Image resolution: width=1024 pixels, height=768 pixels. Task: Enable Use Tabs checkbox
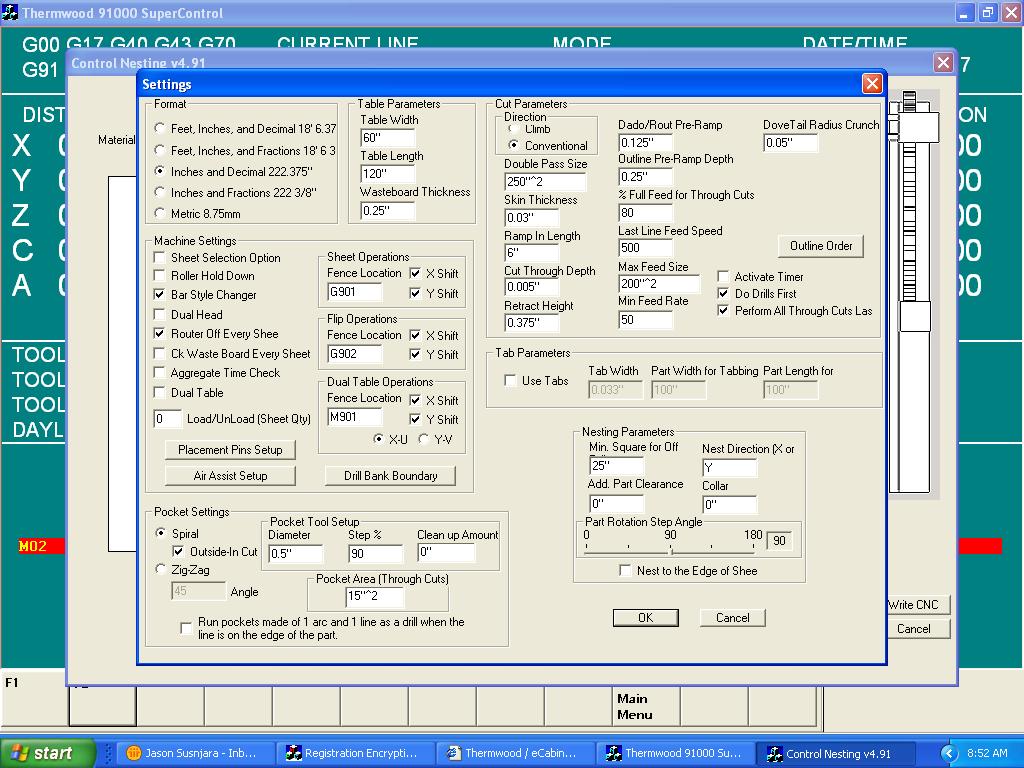(511, 380)
